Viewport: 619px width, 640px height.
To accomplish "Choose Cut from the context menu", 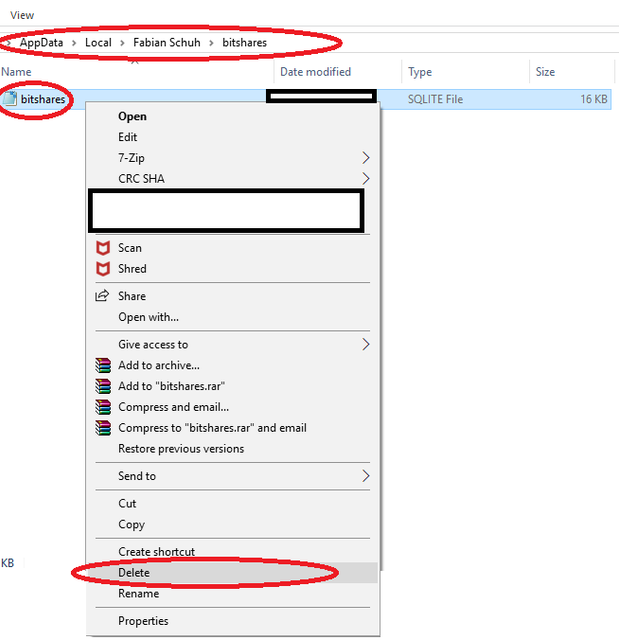I will [127, 503].
